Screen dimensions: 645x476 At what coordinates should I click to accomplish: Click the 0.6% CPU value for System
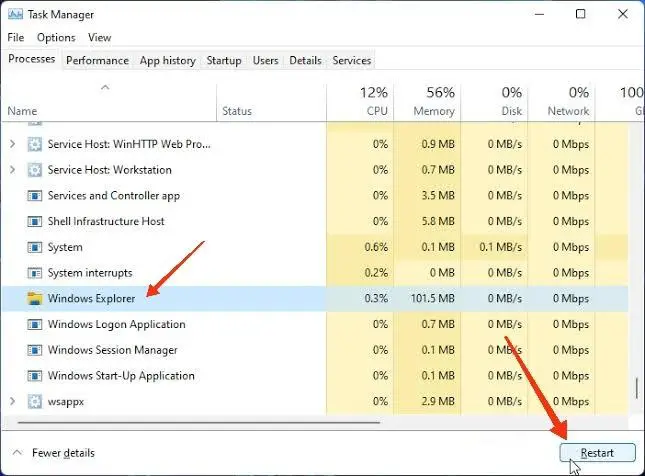tap(376, 247)
